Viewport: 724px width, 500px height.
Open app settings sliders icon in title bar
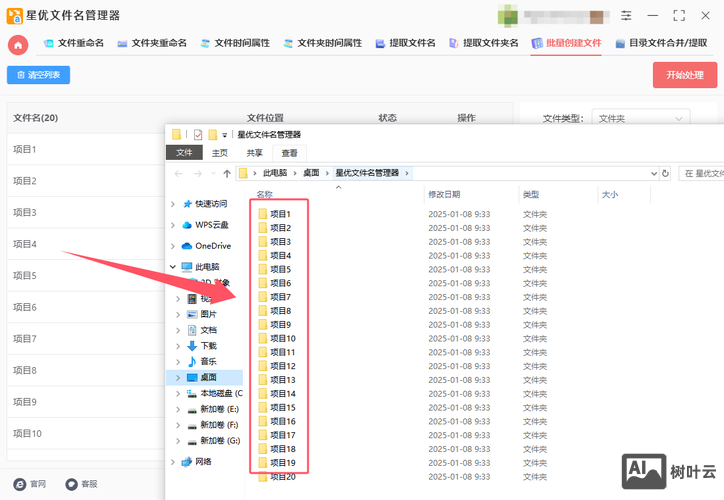tap(626, 16)
